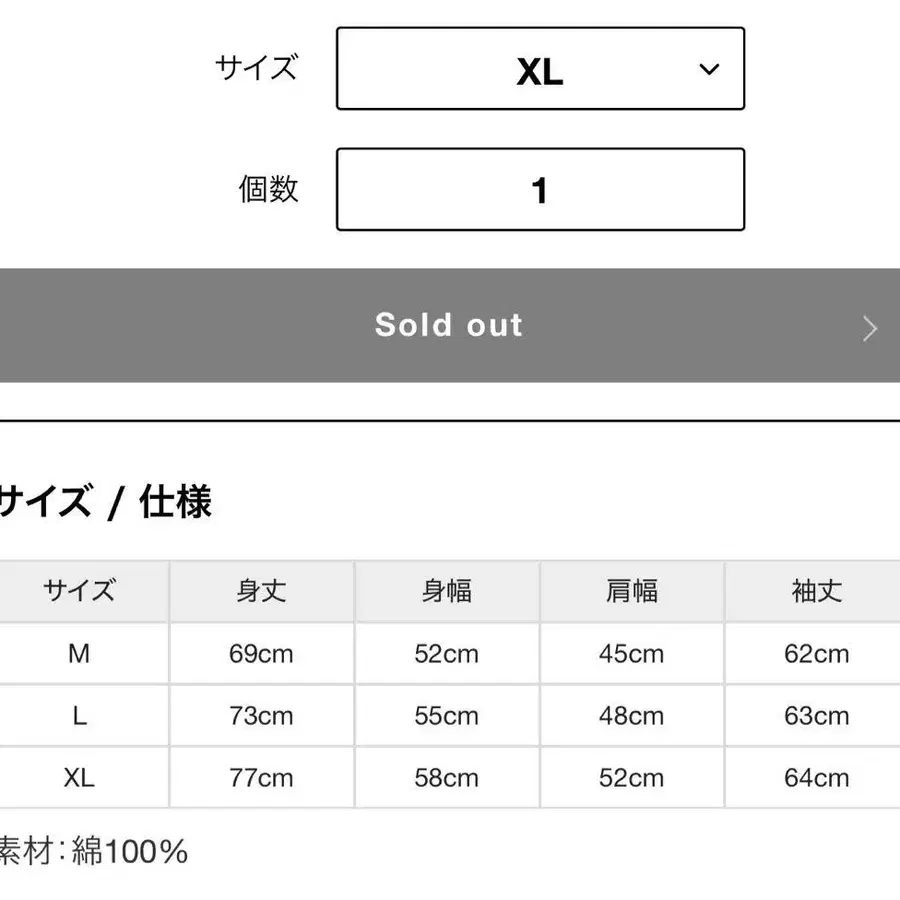Select the M row label in the size table
Screen dimensions: 900x900
pos(79,654)
